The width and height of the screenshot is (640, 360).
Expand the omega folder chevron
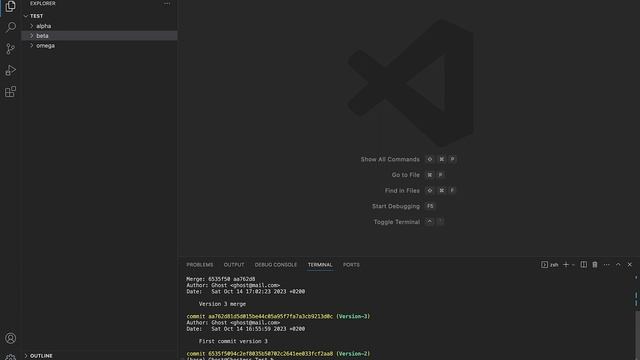tap(32, 45)
